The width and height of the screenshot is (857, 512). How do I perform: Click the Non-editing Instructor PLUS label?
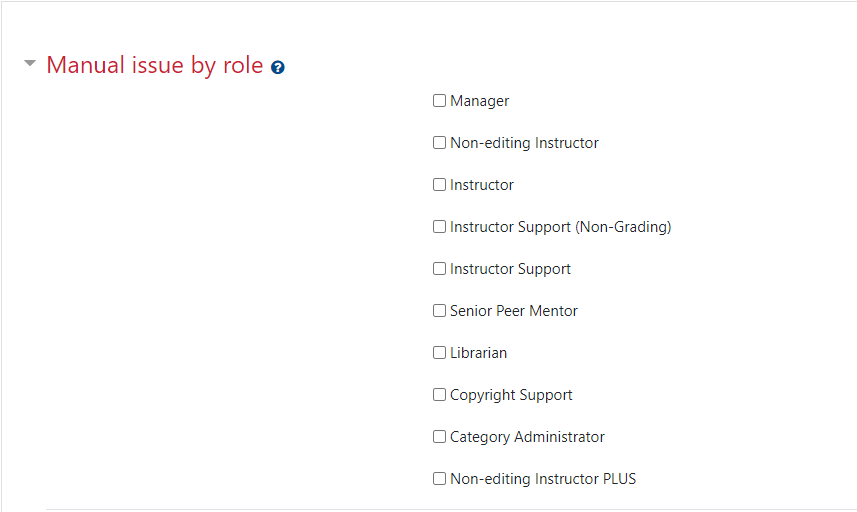(543, 479)
